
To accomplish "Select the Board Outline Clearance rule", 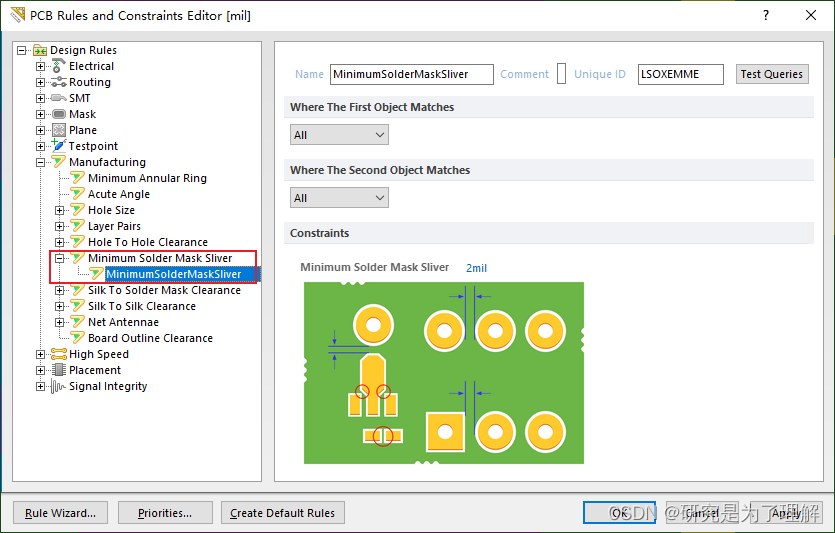I will (150, 338).
